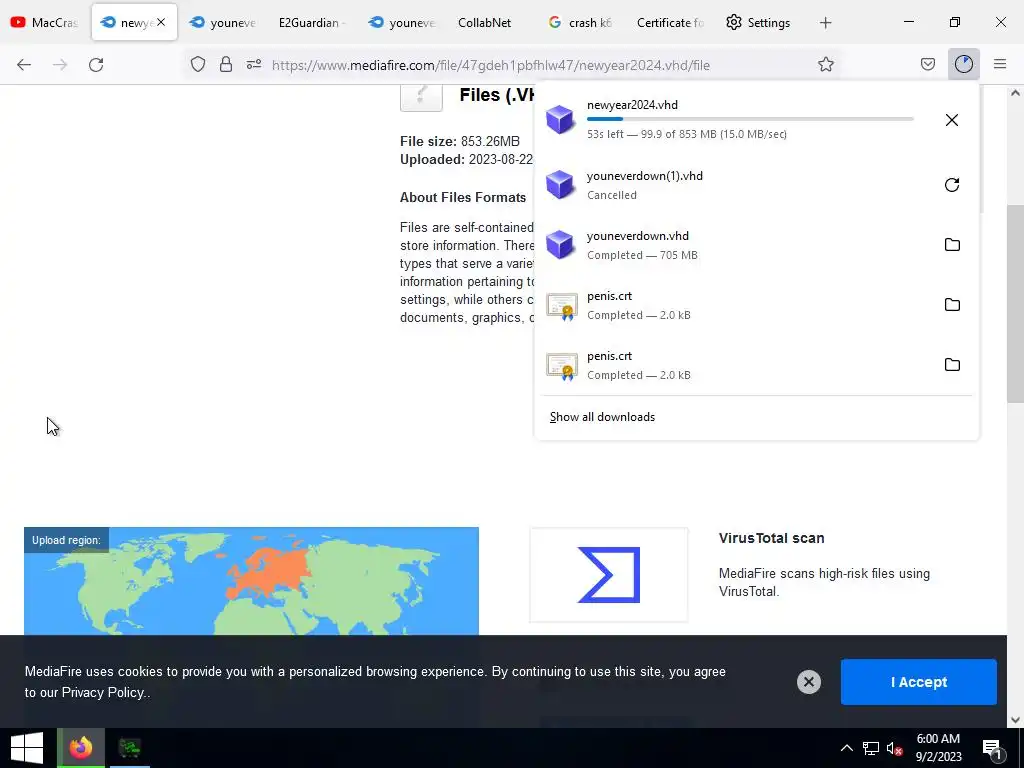Switch to the E2Guardian tab
The image size is (1024, 768).
click(x=312, y=23)
